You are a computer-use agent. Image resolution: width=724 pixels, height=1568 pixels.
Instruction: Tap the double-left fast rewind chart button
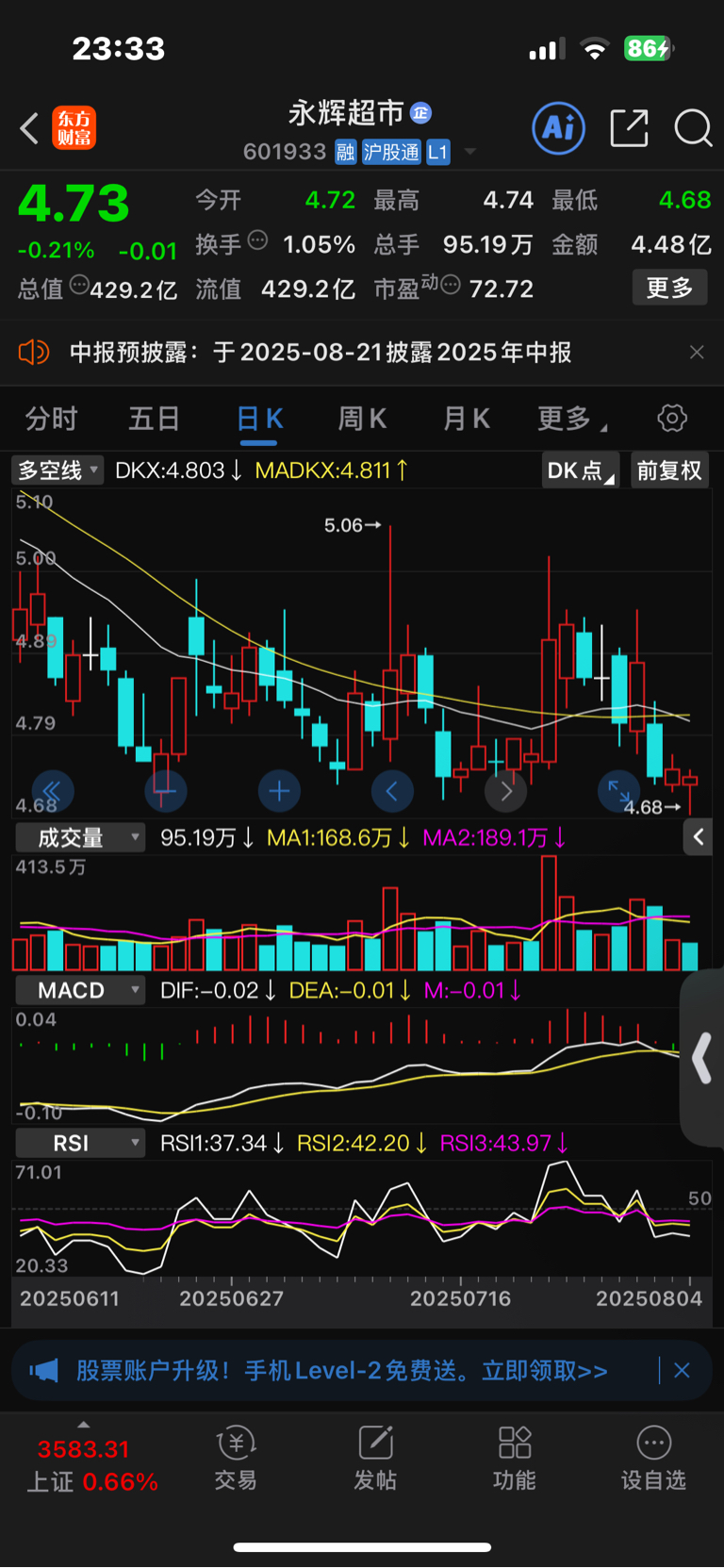(52, 790)
